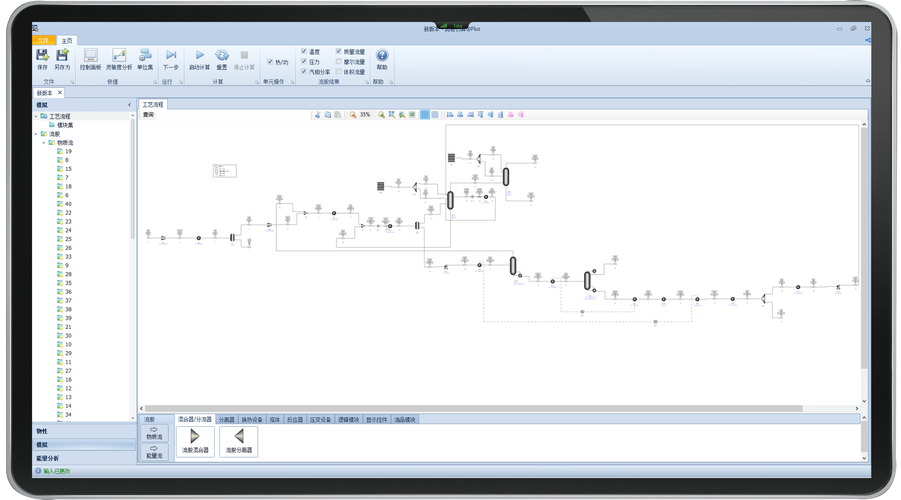
Task: Collapse the 物质流 tree node
Action: point(44,143)
